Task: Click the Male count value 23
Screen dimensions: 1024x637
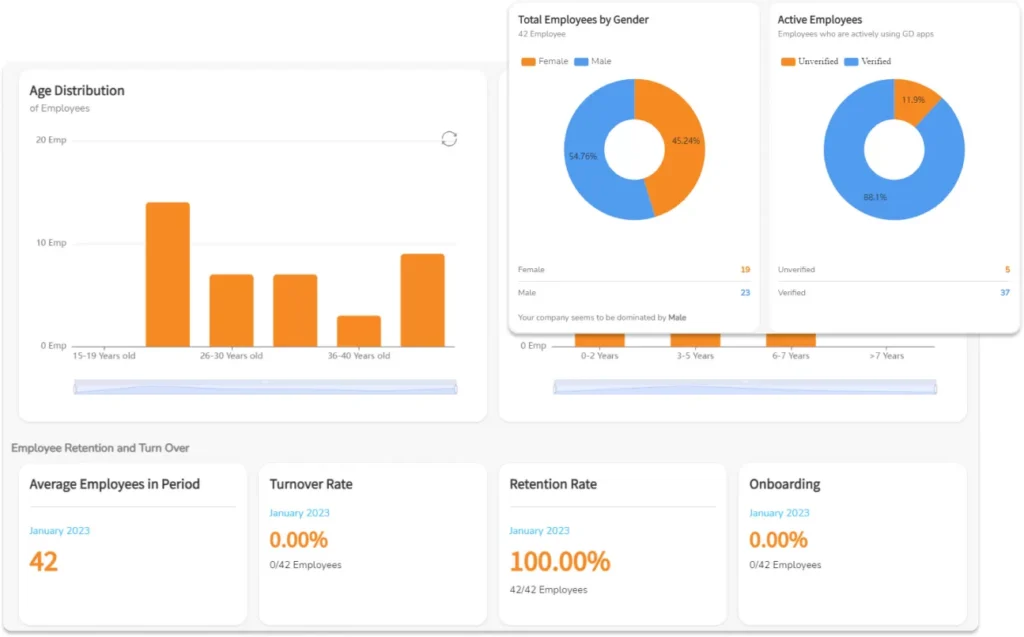Action: click(744, 292)
